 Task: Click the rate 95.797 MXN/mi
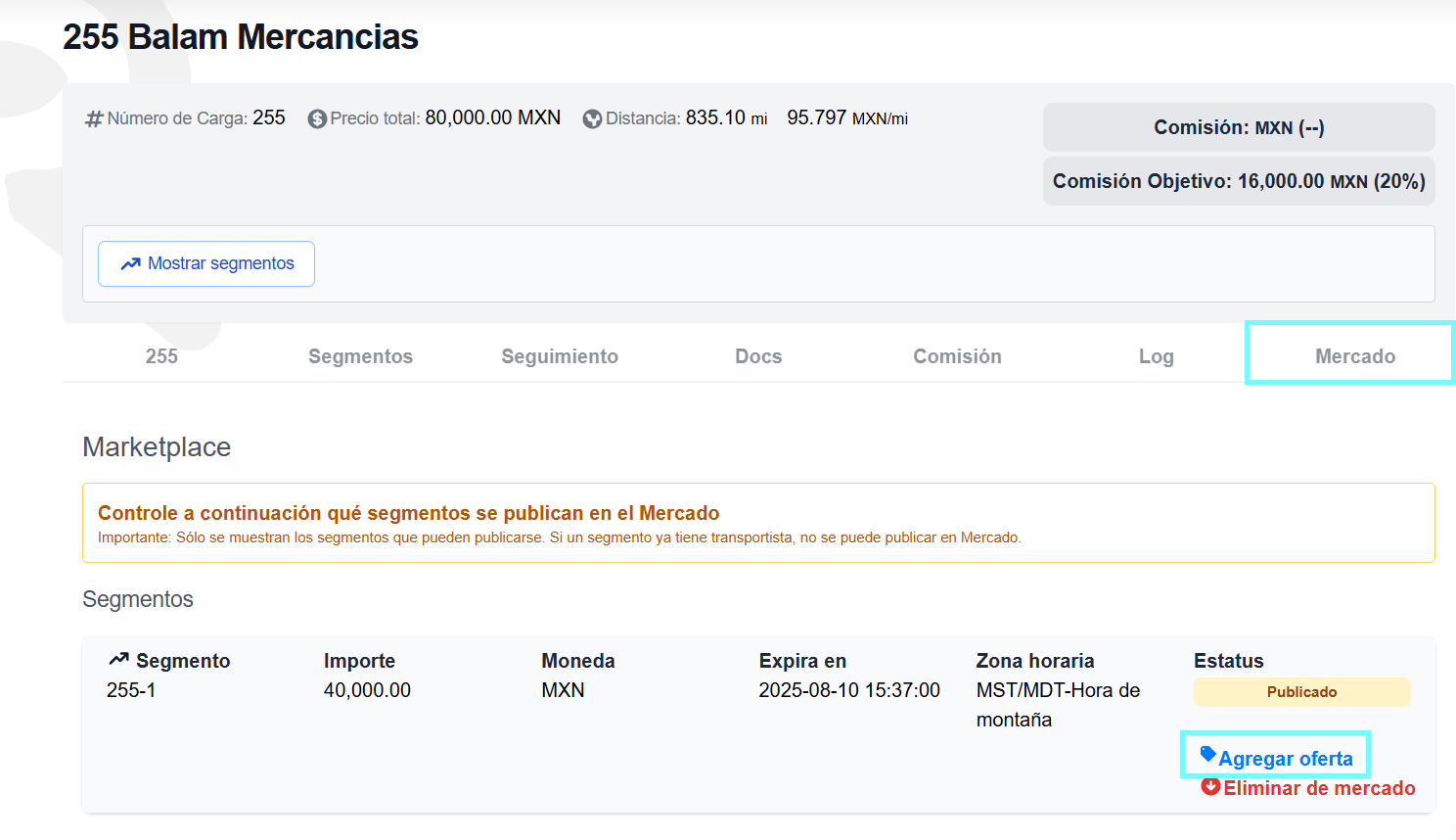point(847,117)
